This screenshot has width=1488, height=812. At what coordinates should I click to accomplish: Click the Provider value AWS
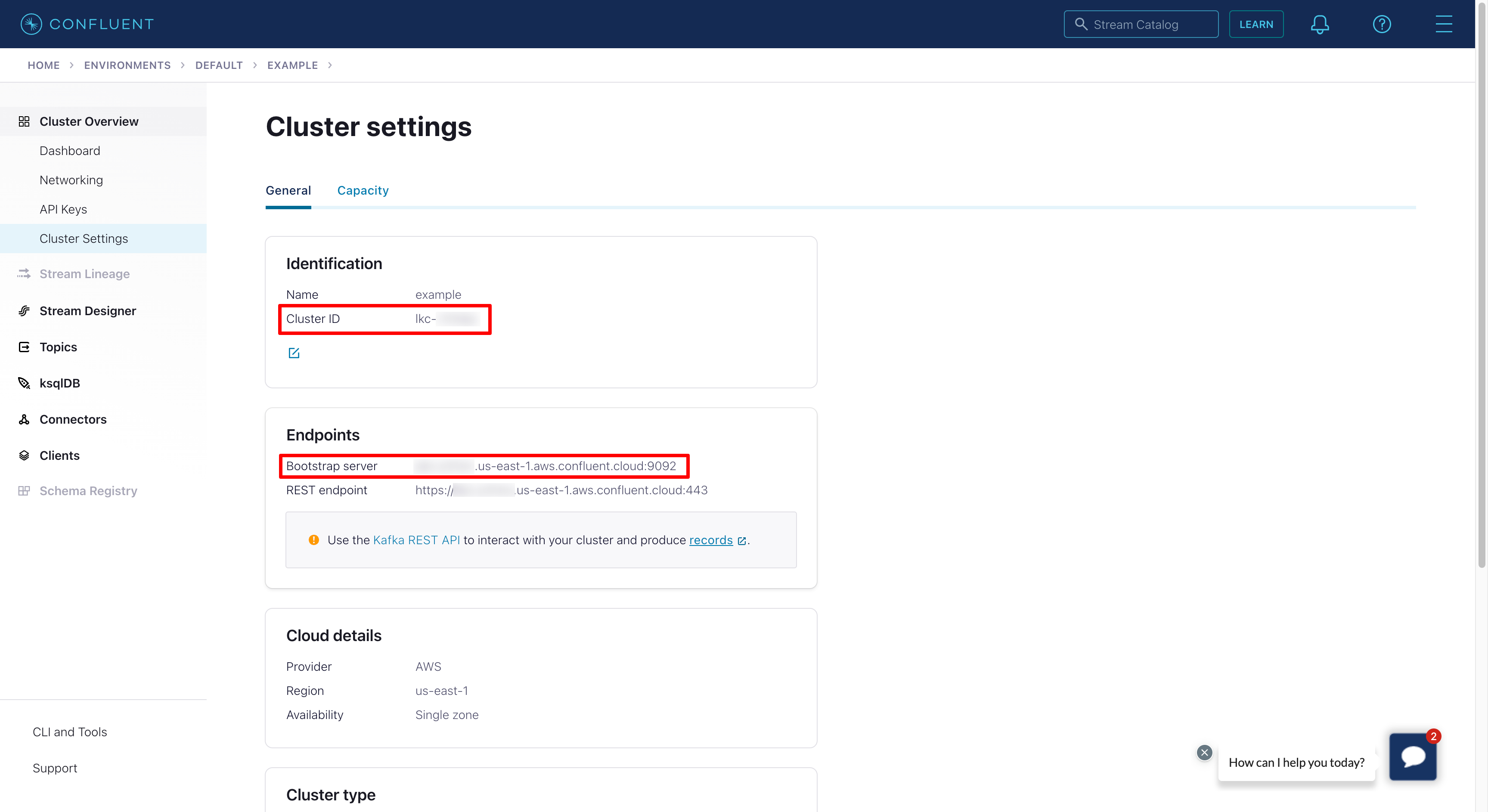428,666
